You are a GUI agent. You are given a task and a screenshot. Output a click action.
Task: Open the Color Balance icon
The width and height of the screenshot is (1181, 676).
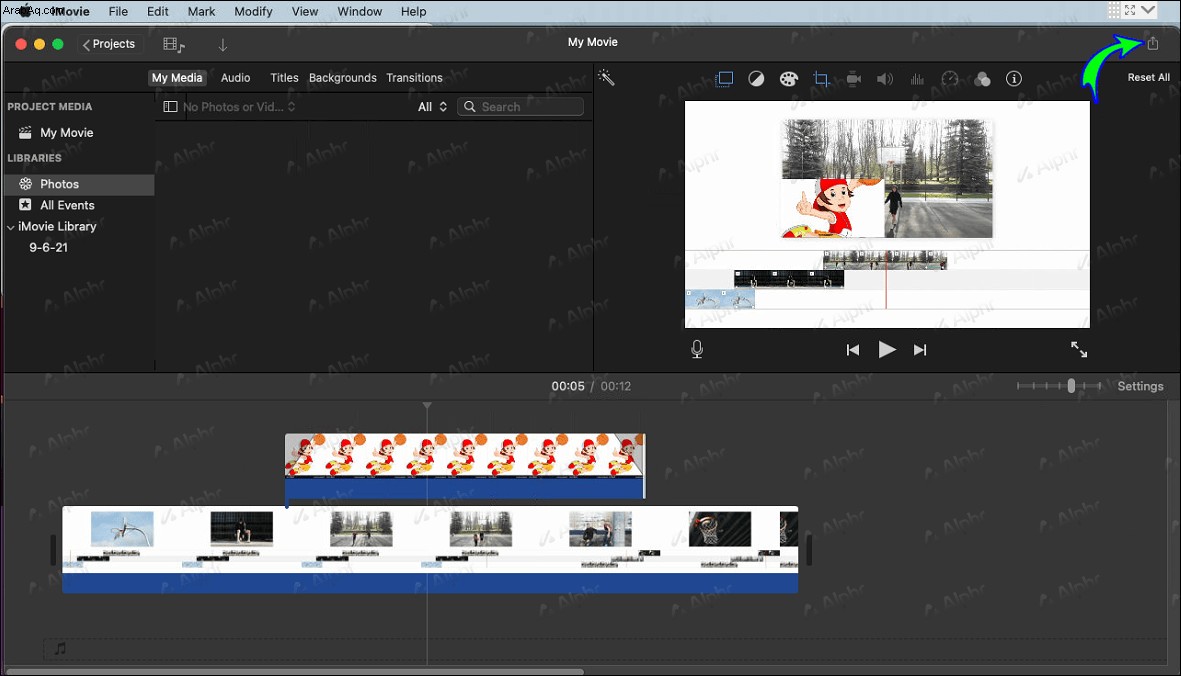pyautogui.click(x=756, y=79)
